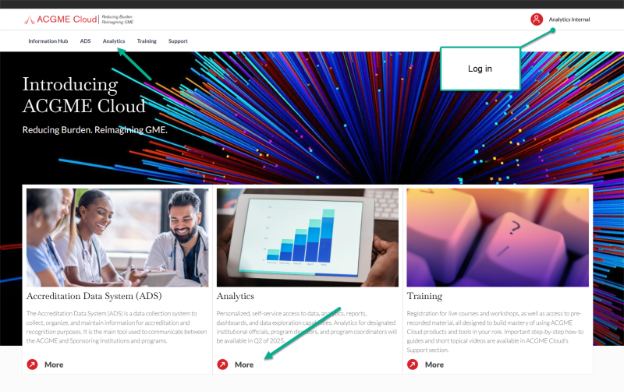
Task: Click the Accreditation Data System (ADS) heading
Action: (94, 296)
